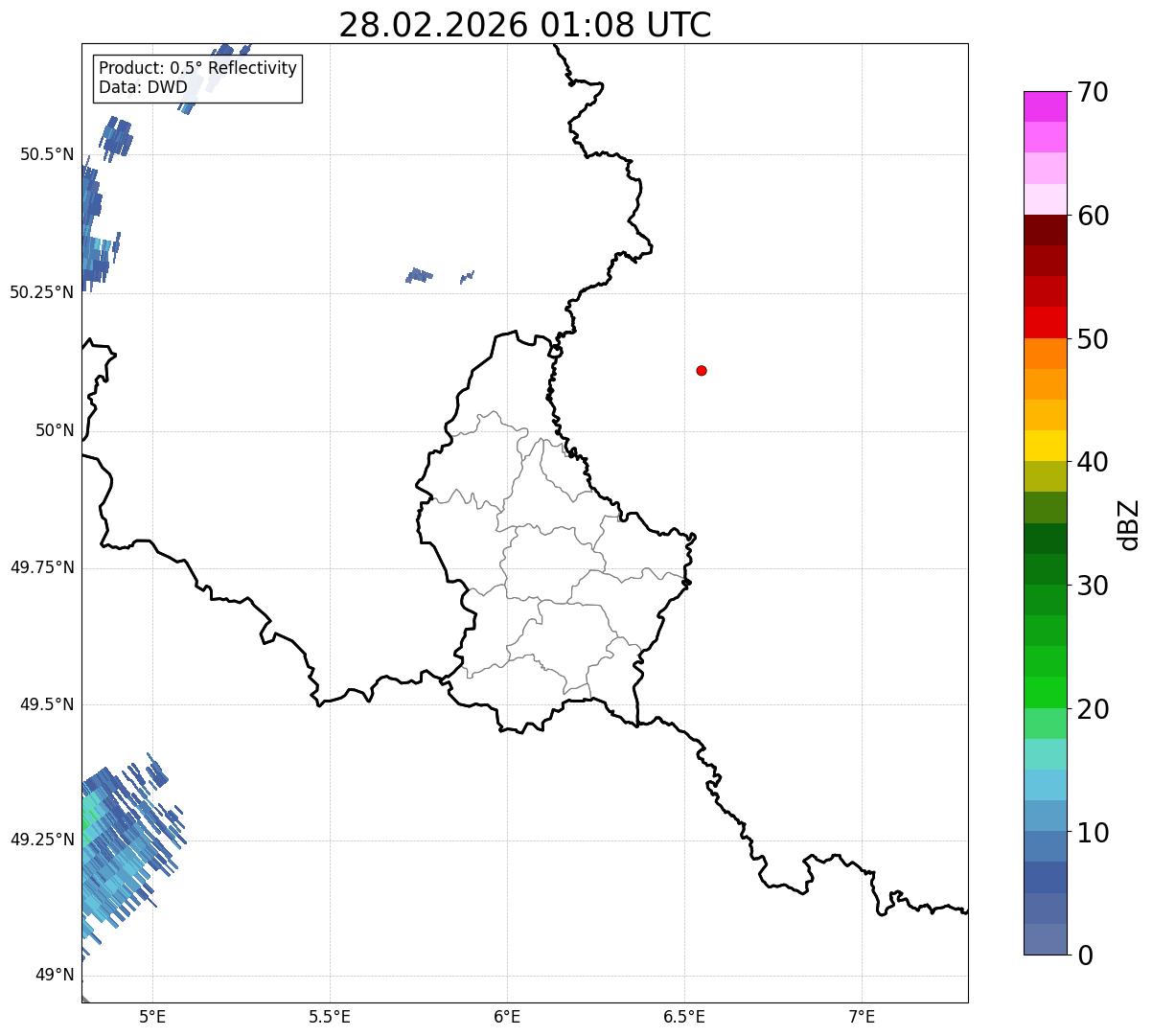The height and width of the screenshot is (1036, 1152).
Task: Pick the orange swatch just below 50
Action: pyautogui.click(x=1045, y=354)
